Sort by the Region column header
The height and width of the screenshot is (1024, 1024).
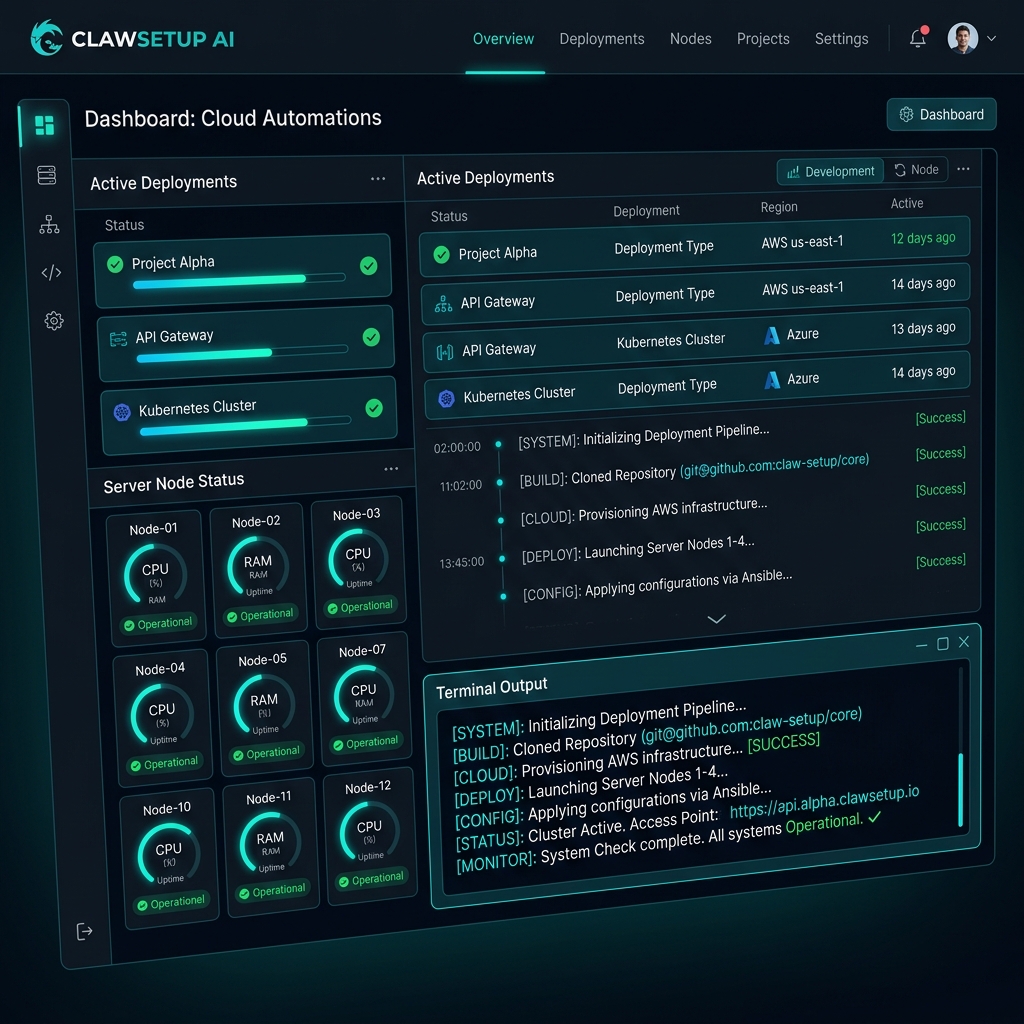(779, 207)
